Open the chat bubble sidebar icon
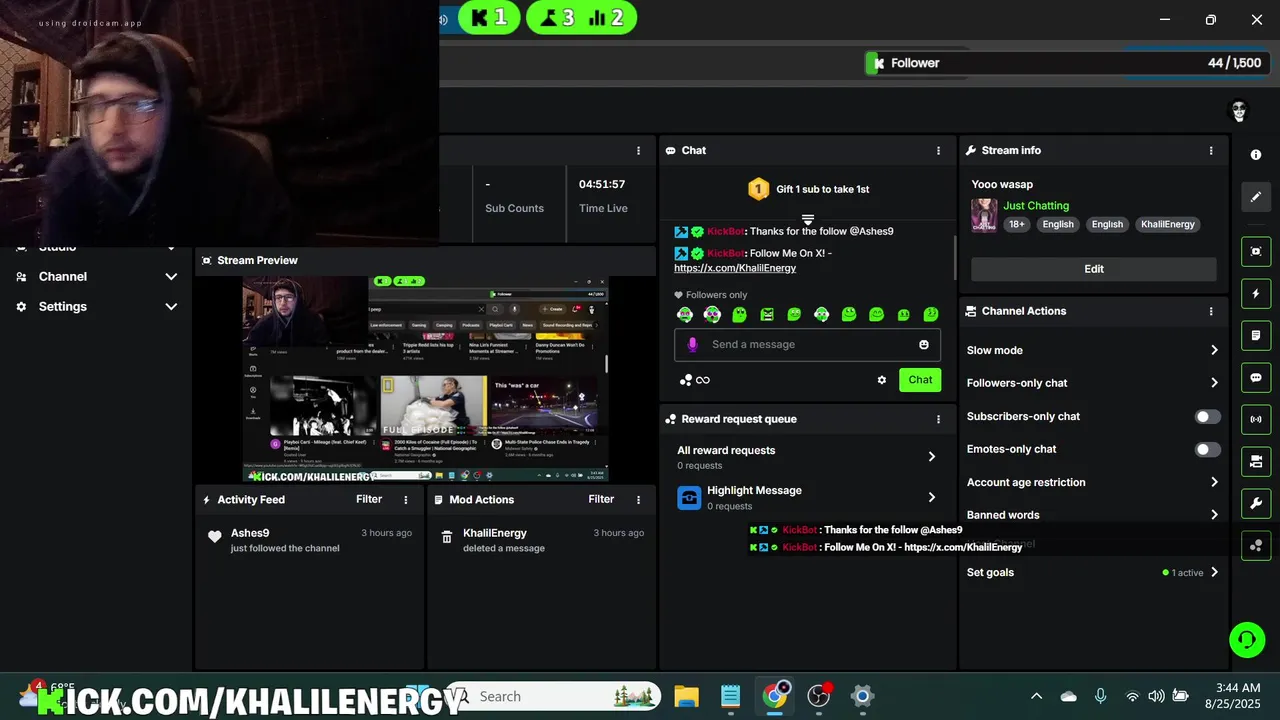1280x720 pixels. click(x=1256, y=378)
